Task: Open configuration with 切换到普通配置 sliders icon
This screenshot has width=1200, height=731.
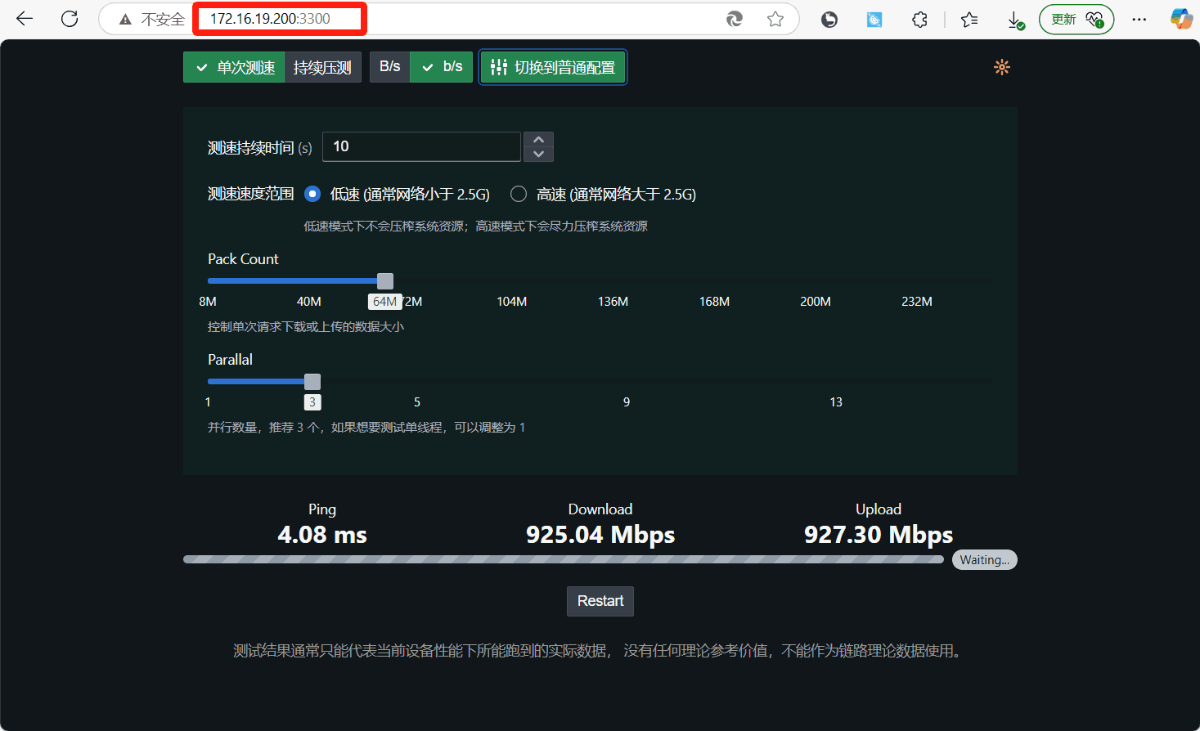Action: (552, 67)
